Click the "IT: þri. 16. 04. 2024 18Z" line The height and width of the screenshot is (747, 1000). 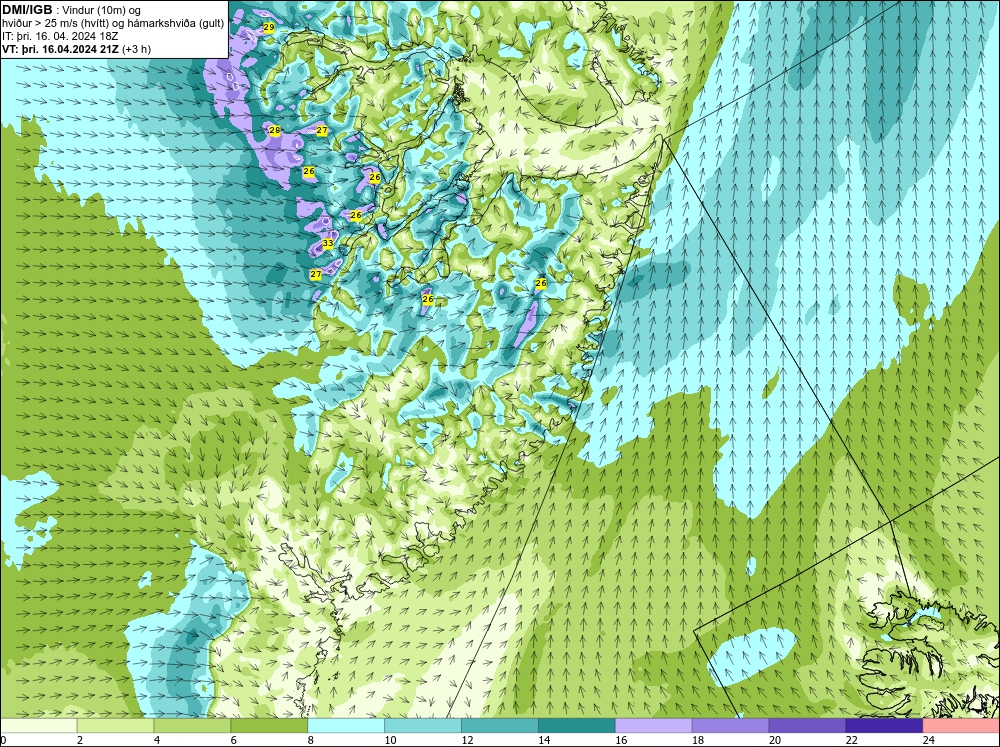[60, 36]
